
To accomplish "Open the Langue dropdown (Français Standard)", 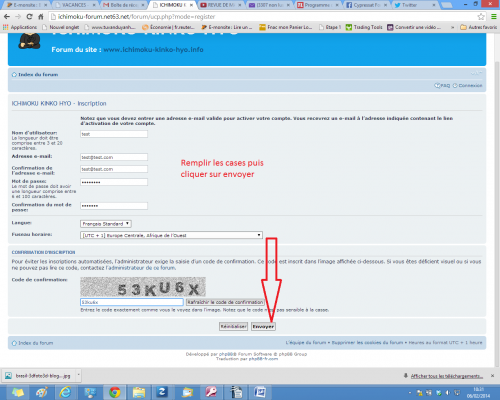I will 106,224.
